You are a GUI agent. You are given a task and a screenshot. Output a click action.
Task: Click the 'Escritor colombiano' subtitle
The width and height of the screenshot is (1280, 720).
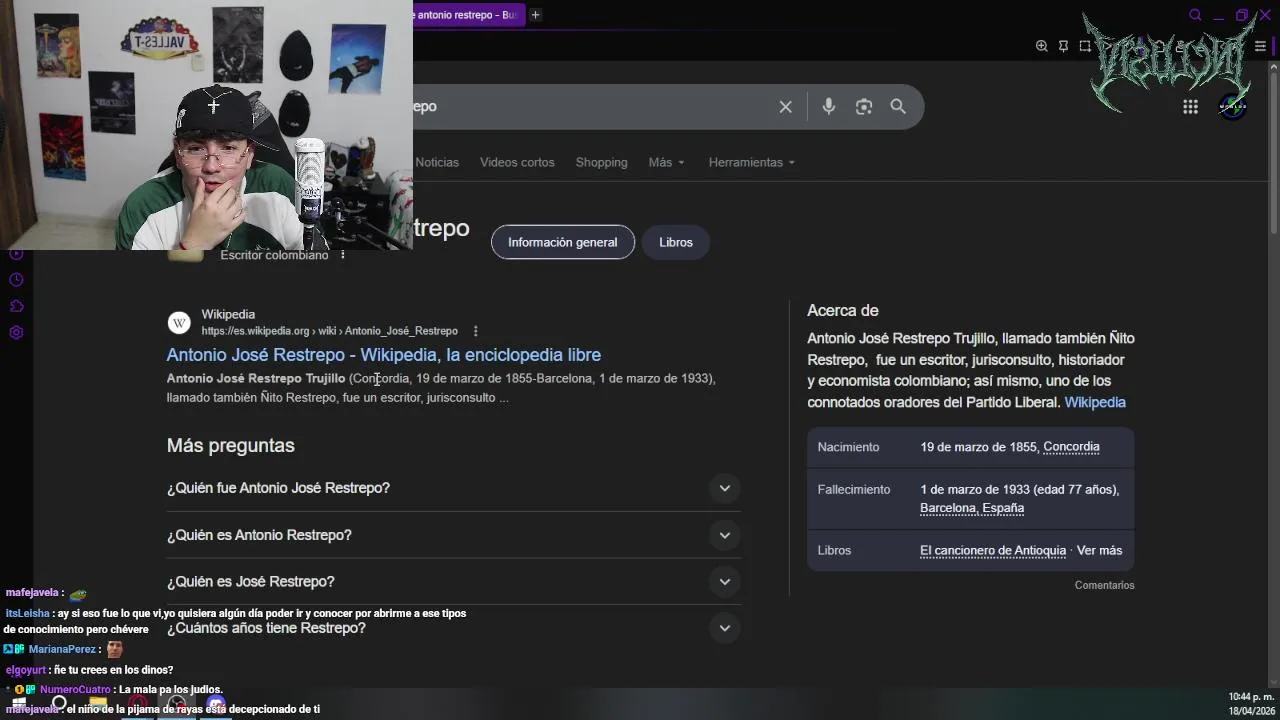coord(274,255)
